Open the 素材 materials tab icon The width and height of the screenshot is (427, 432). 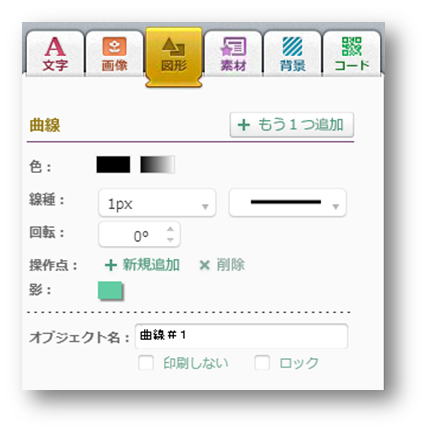click(x=233, y=47)
